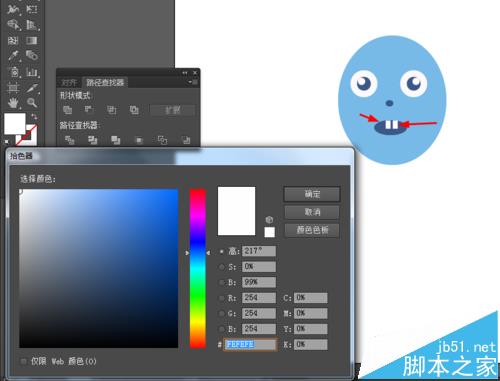Open the Pathfinder panel options menu
The width and height of the screenshot is (500, 381).
193,82
